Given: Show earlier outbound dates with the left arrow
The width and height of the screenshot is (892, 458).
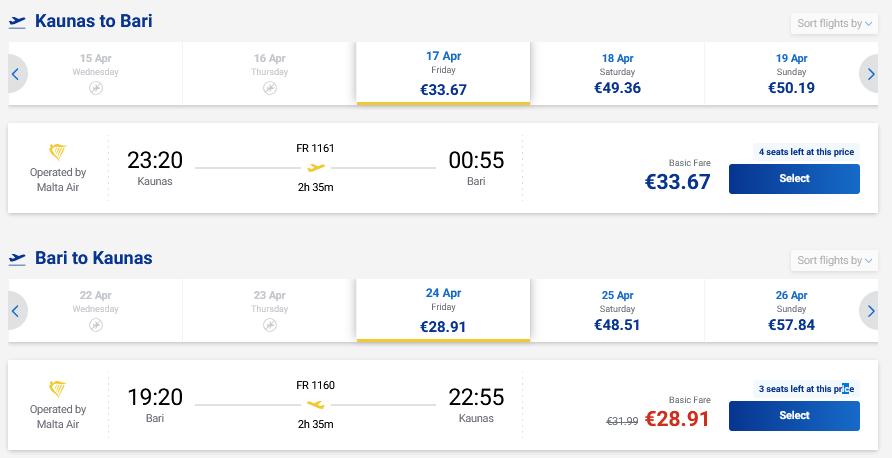Looking at the screenshot, I should (15, 74).
